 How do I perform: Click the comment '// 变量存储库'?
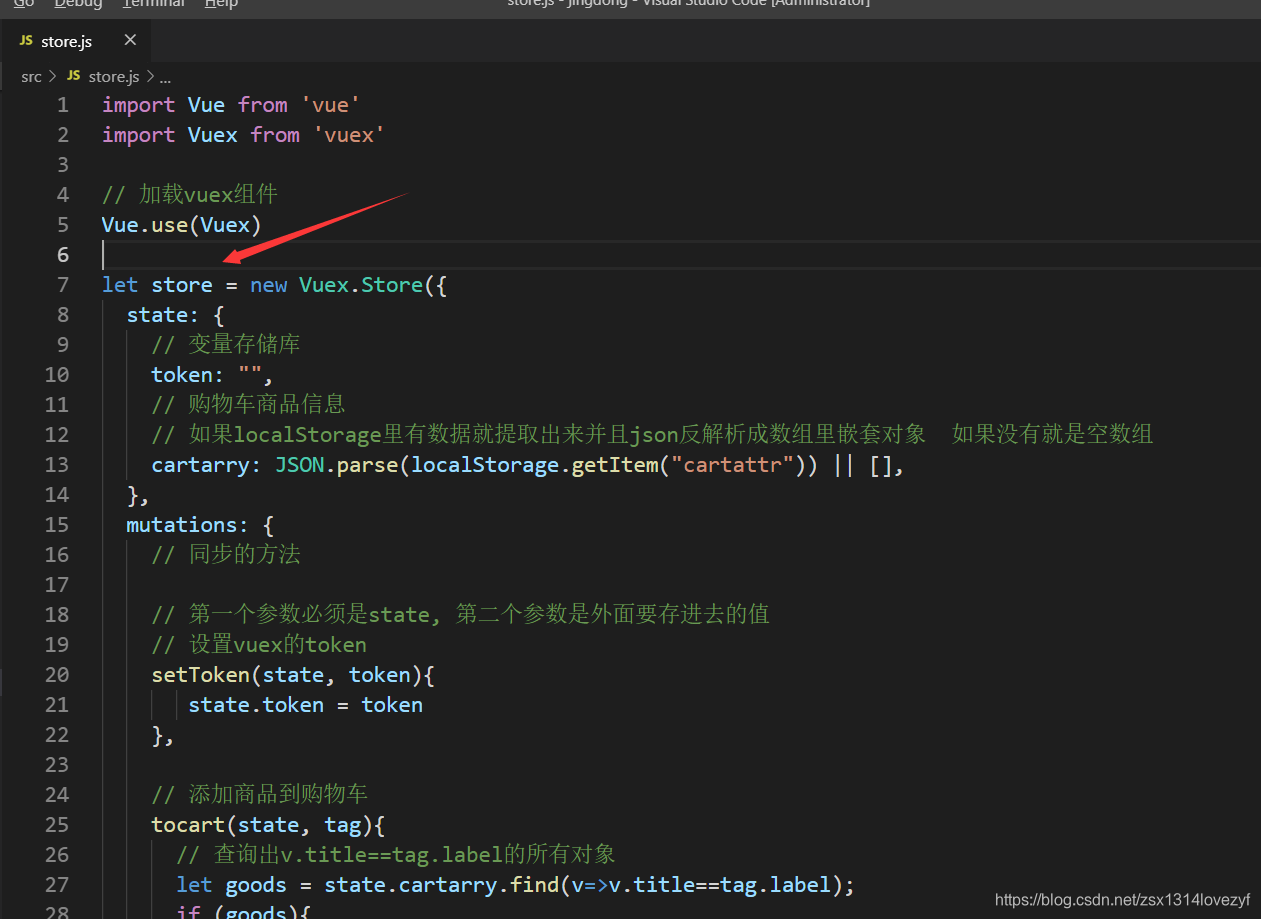click(x=226, y=345)
